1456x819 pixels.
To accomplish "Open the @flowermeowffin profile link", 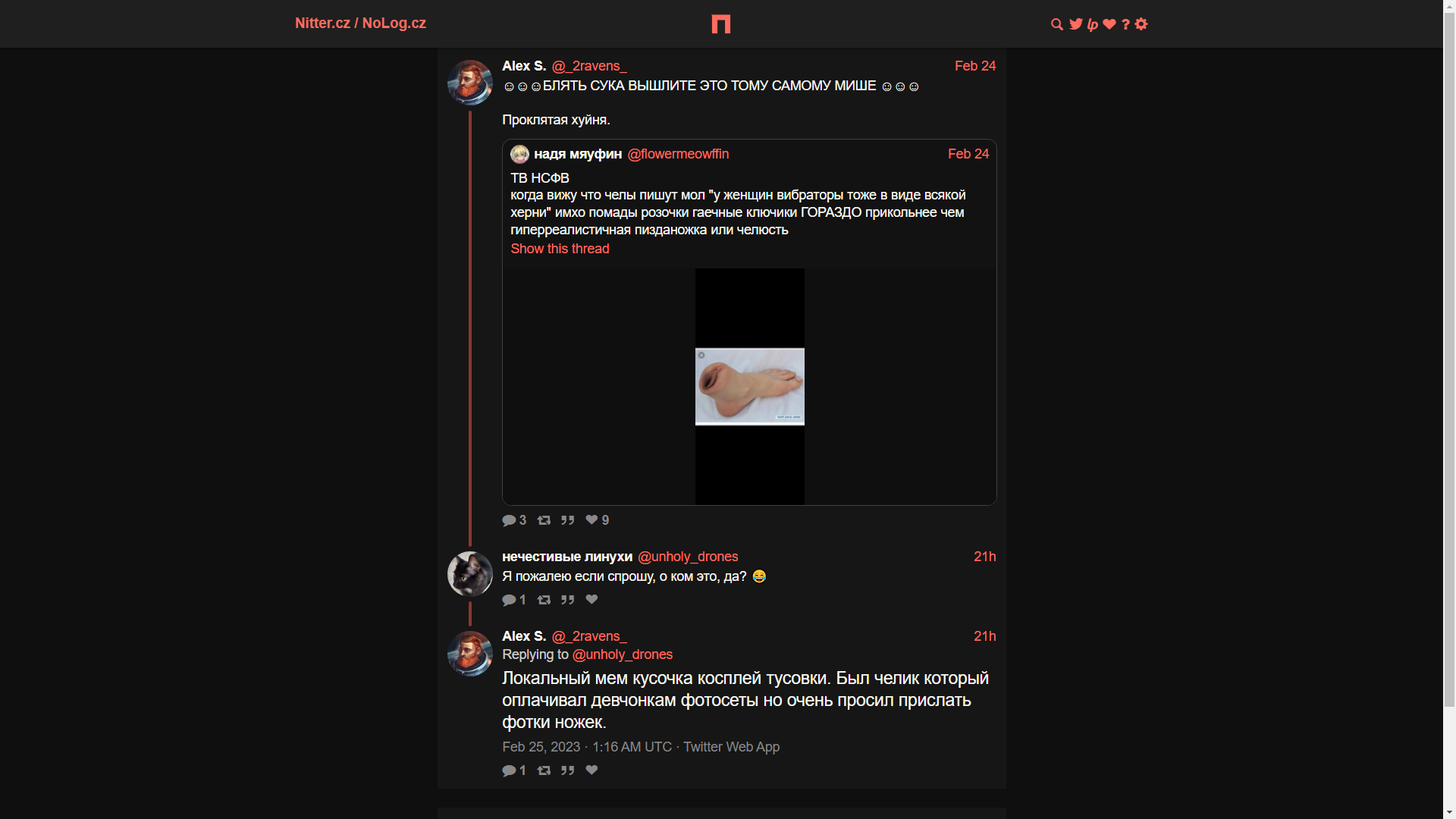I will 678,154.
